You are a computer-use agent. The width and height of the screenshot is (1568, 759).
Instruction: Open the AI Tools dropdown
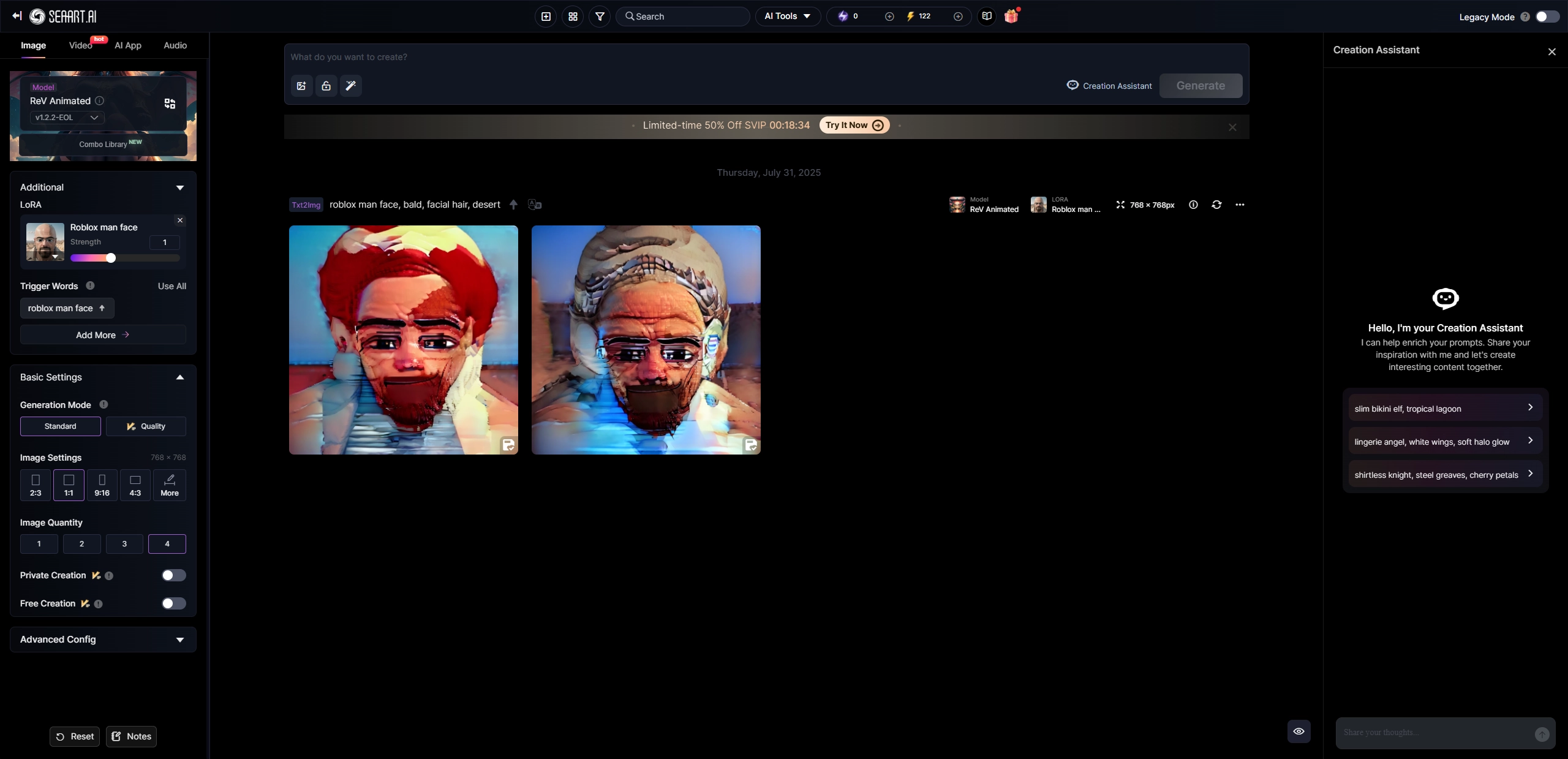point(788,17)
